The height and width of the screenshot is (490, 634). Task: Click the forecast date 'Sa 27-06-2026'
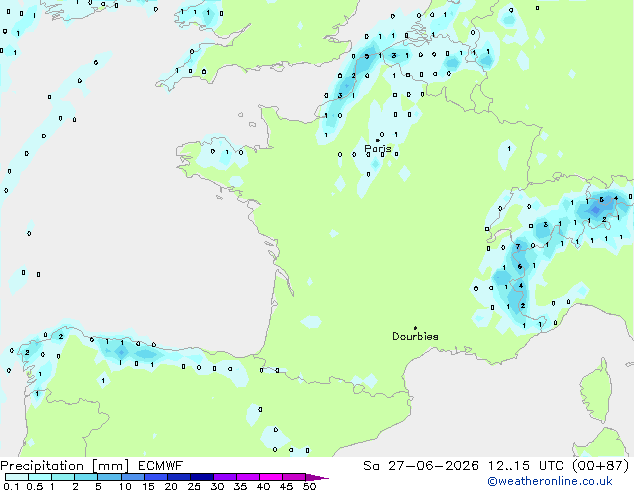(421, 466)
